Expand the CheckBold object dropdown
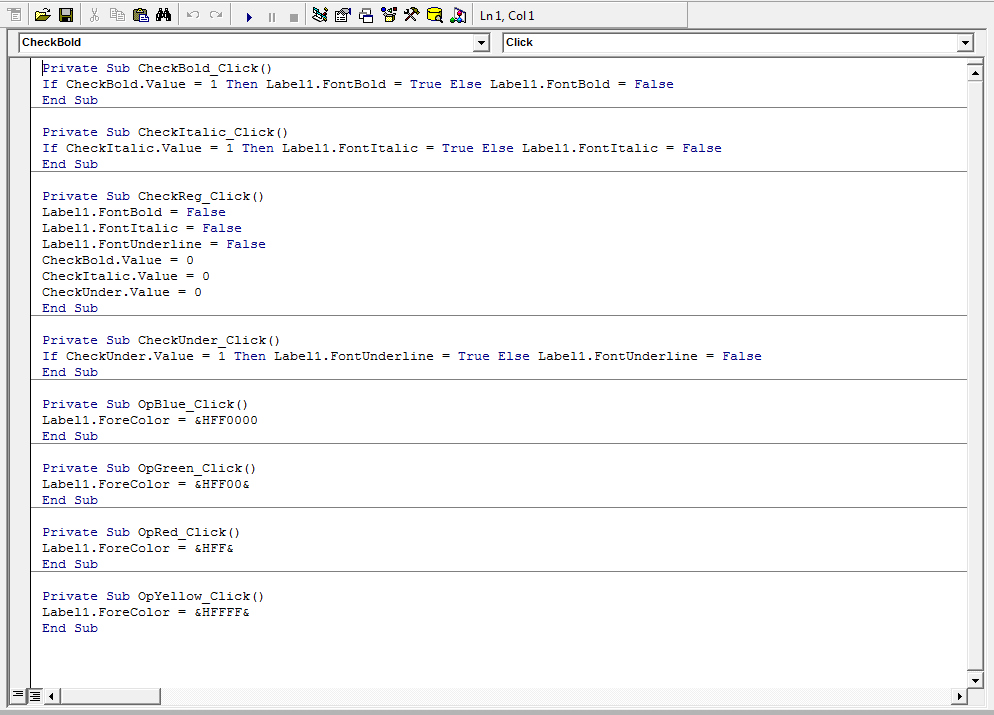Image resolution: width=994 pixels, height=715 pixels. 481,42
